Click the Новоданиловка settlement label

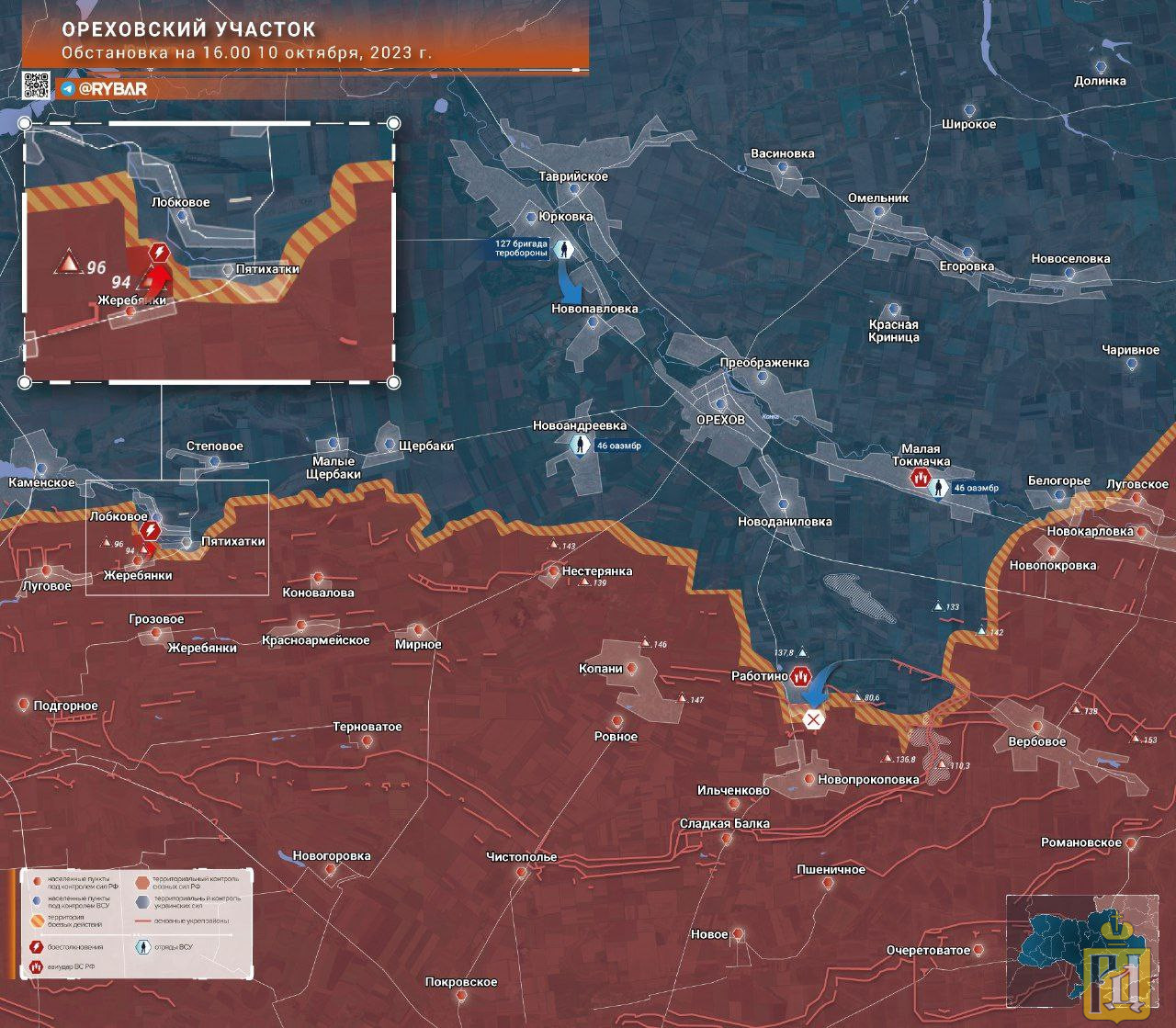(785, 522)
